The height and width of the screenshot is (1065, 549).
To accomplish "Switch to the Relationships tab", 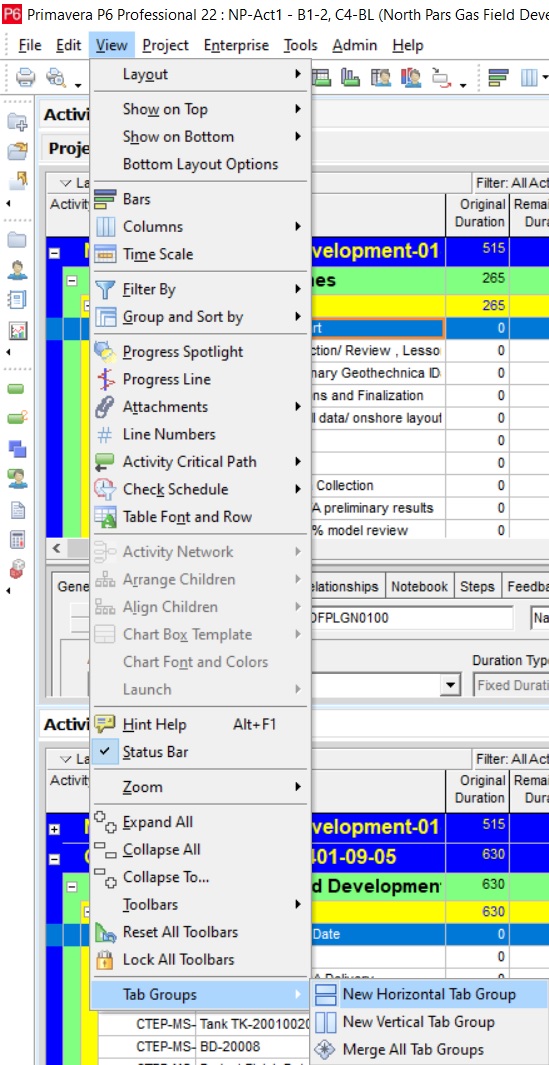I will 347,586.
